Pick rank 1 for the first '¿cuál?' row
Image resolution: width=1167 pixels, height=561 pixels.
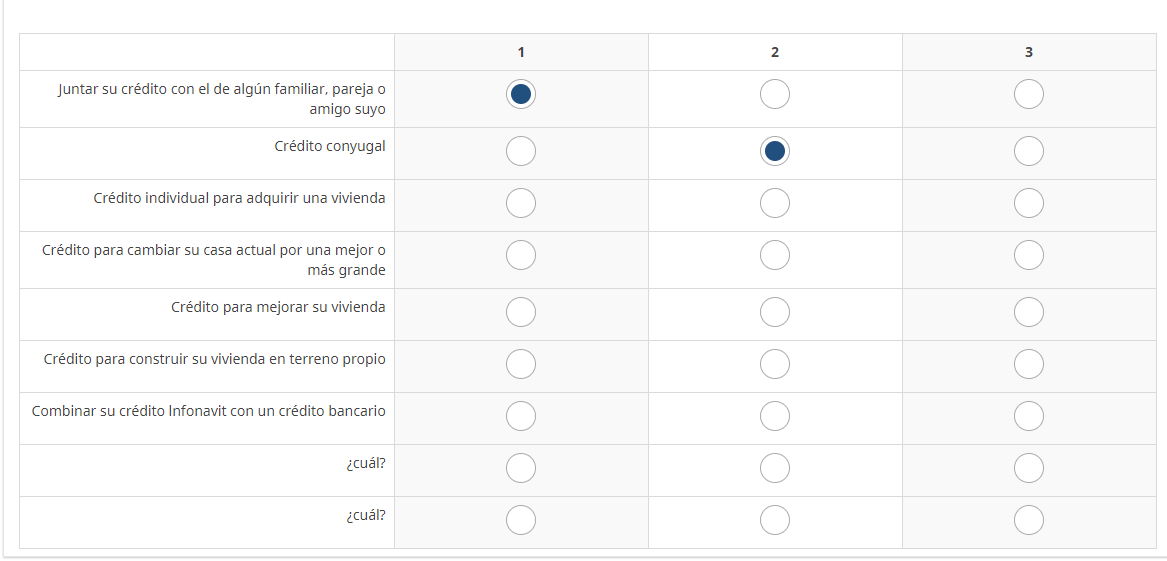pos(521,468)
